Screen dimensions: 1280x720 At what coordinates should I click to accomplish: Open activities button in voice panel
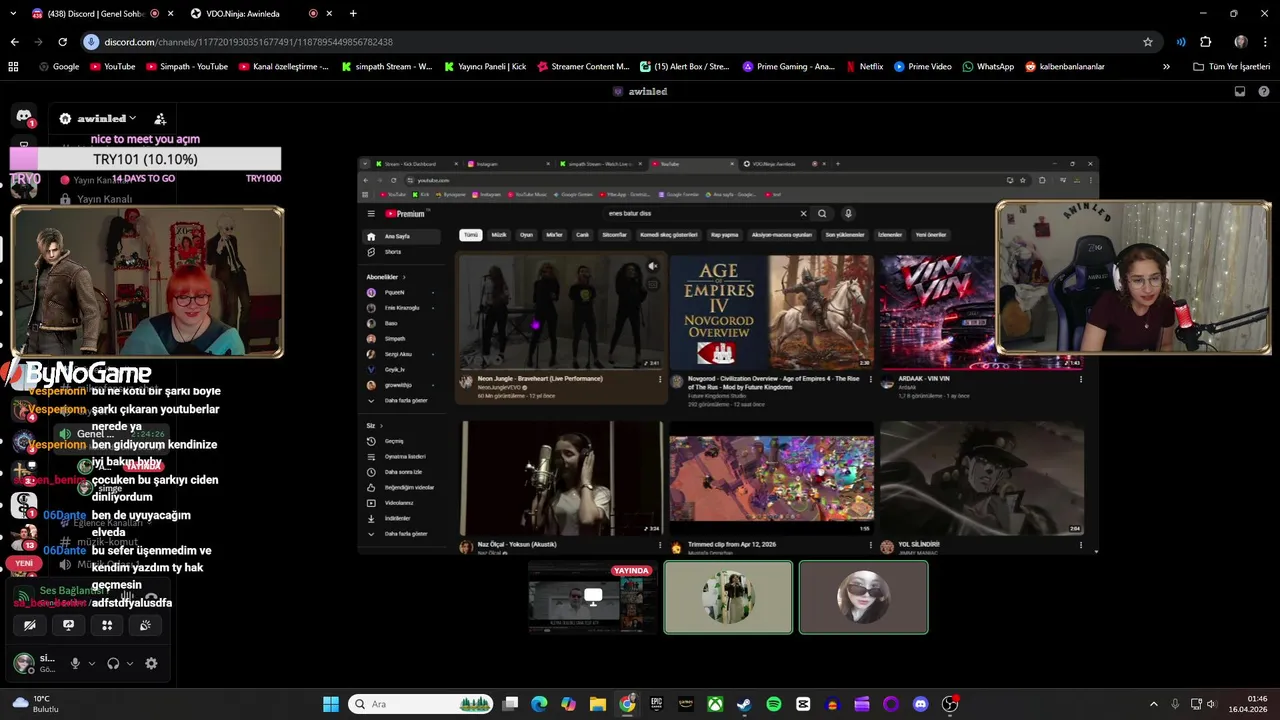coord(107,625)
